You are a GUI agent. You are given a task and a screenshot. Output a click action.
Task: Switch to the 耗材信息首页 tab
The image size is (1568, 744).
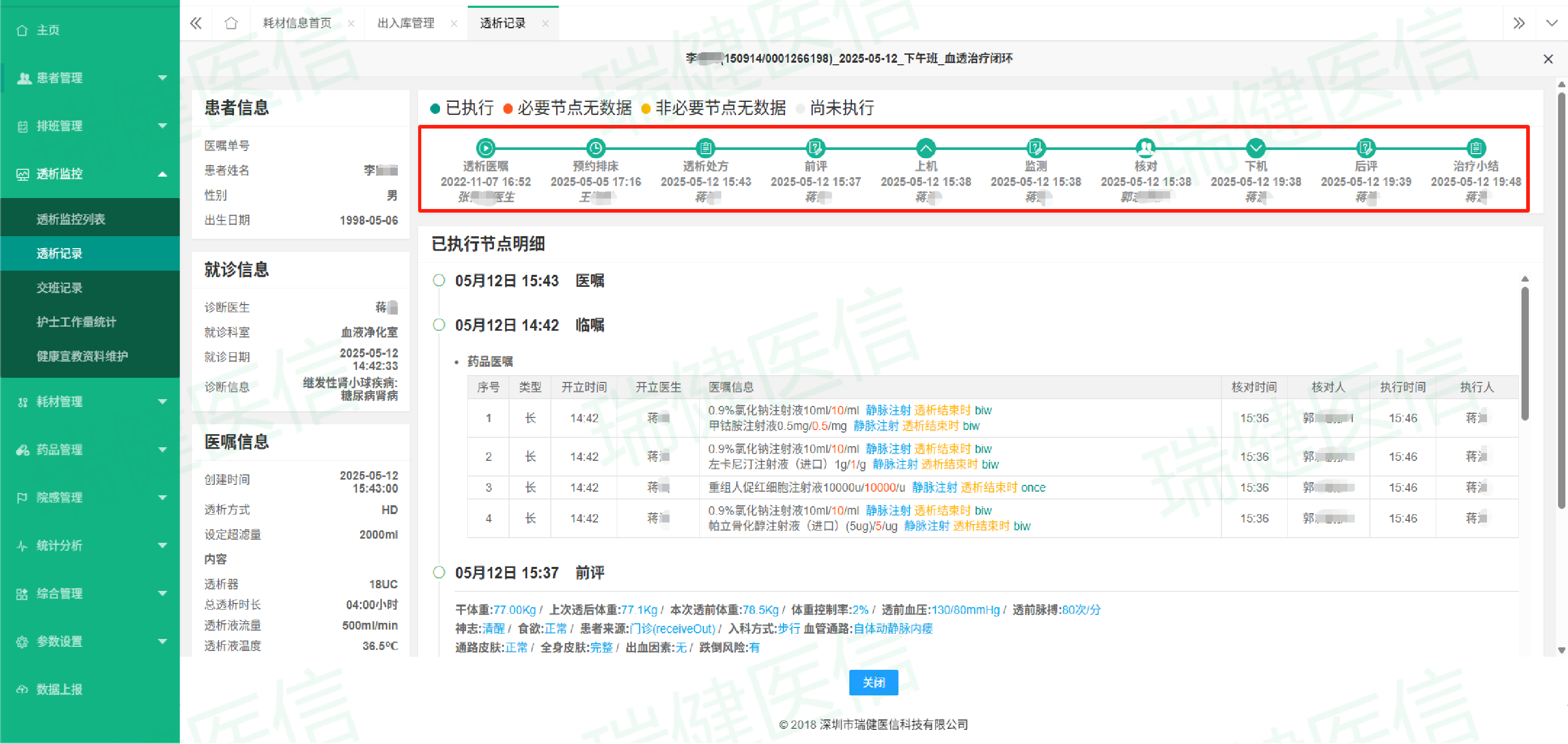[x=296, y=22]
